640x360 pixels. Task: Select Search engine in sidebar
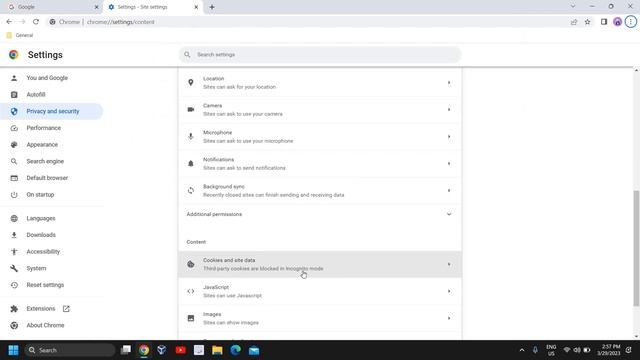coord(45,161)
